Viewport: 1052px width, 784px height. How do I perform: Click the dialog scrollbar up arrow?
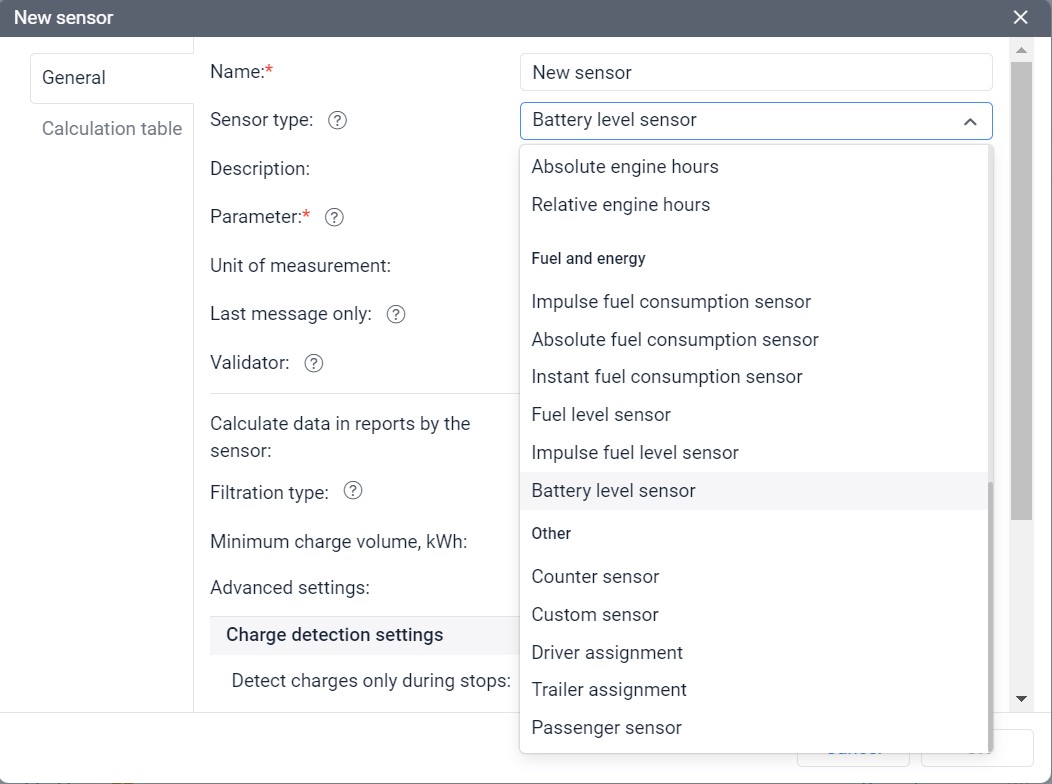click(x=1021, y=50)
